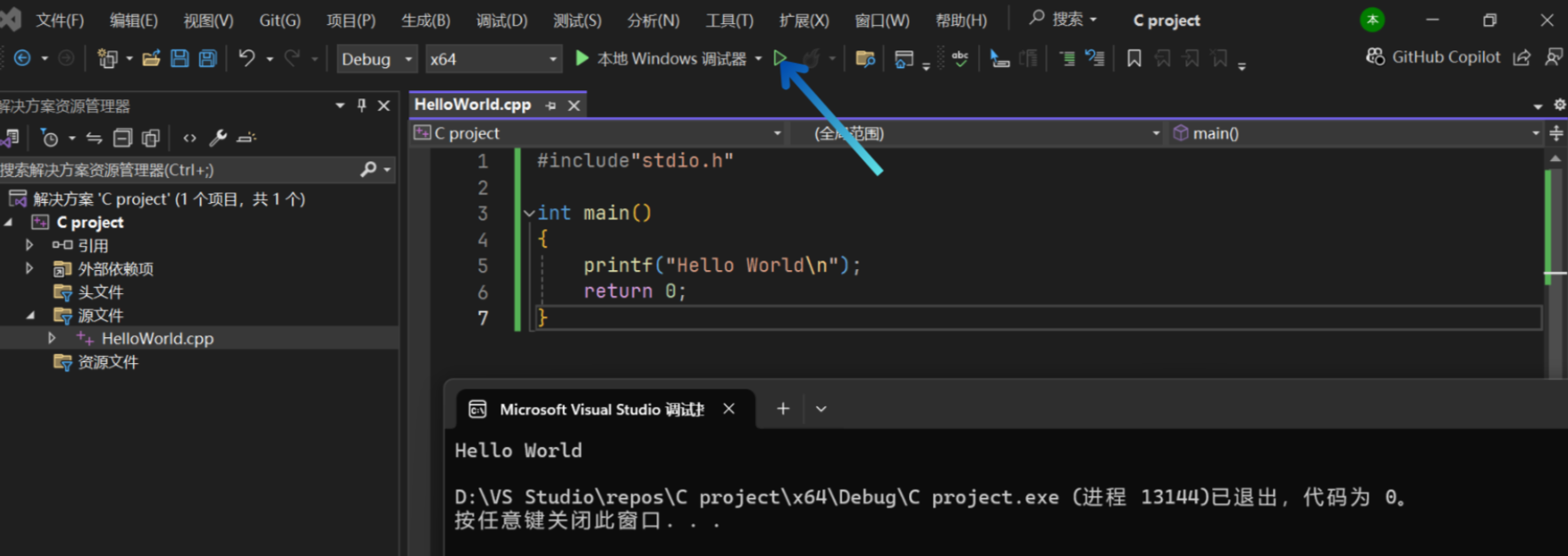The width and height of the screenshot is (1568, 556).
Task: Expand the HelloWorld.cpp tree node
Action: pos(51,338)
